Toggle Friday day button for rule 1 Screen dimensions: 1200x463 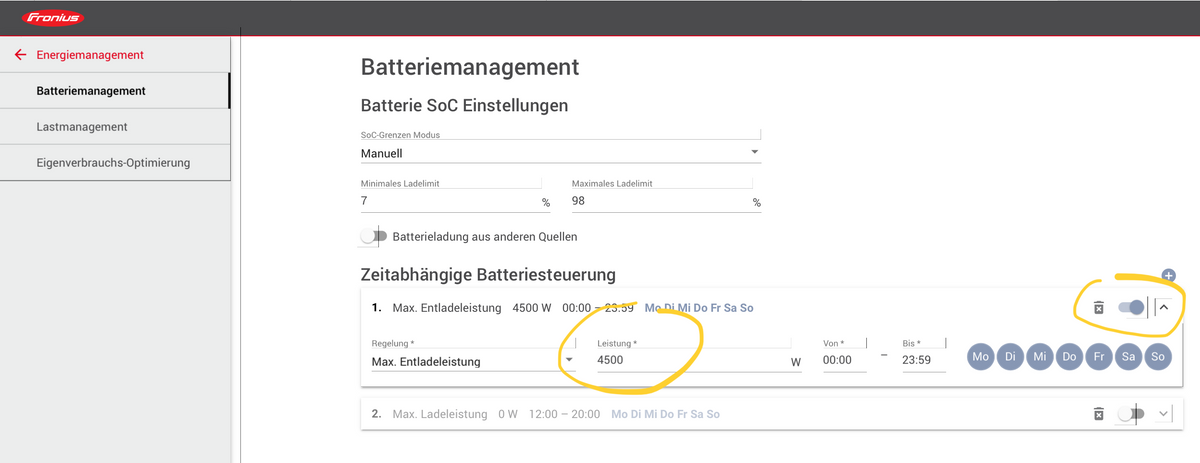pos(1099,356)
